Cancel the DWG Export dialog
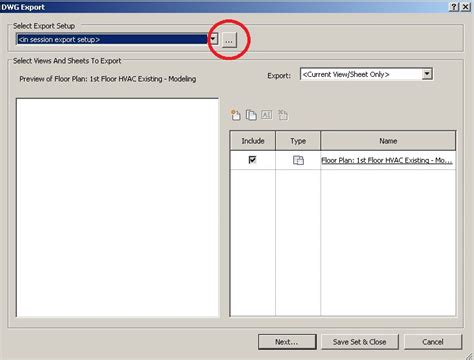The width and height of the screenshot is (474, 360). point(433,342)
